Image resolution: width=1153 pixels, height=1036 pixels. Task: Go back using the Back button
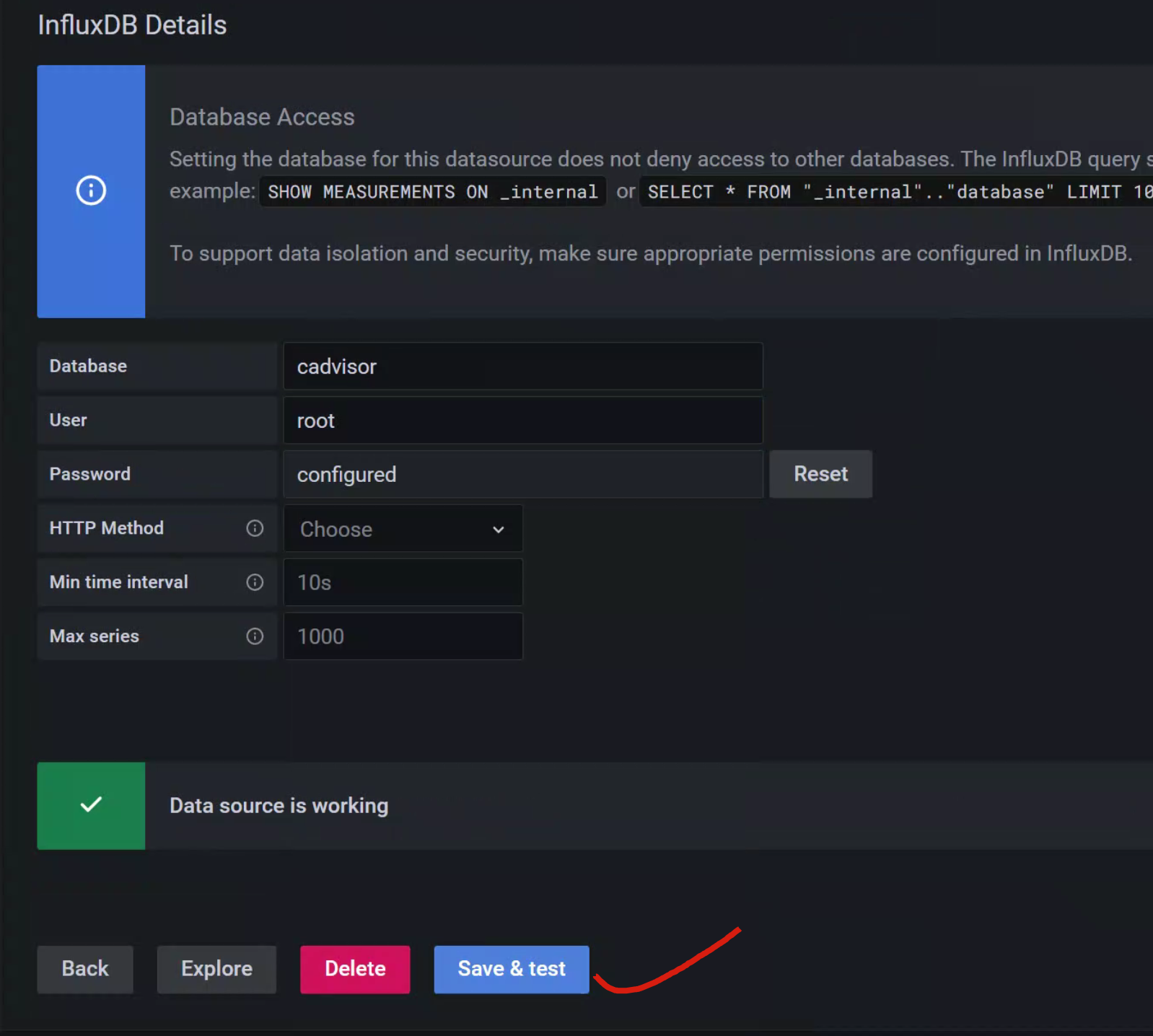coord(85,969)
